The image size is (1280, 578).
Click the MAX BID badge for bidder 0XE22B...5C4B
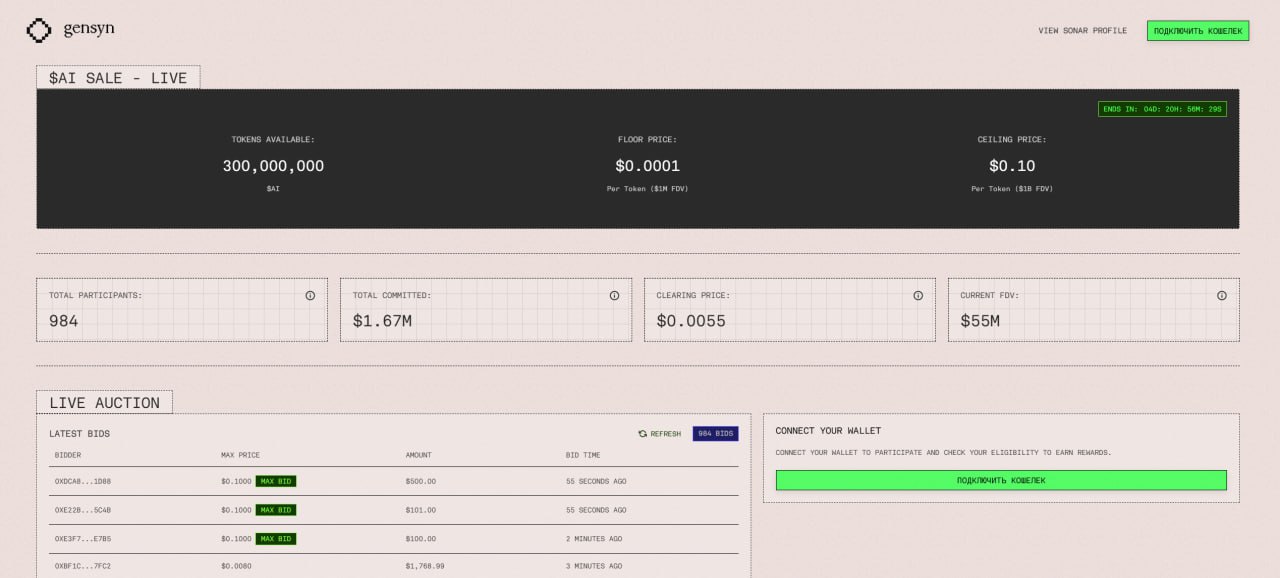[x=276, y=510]
